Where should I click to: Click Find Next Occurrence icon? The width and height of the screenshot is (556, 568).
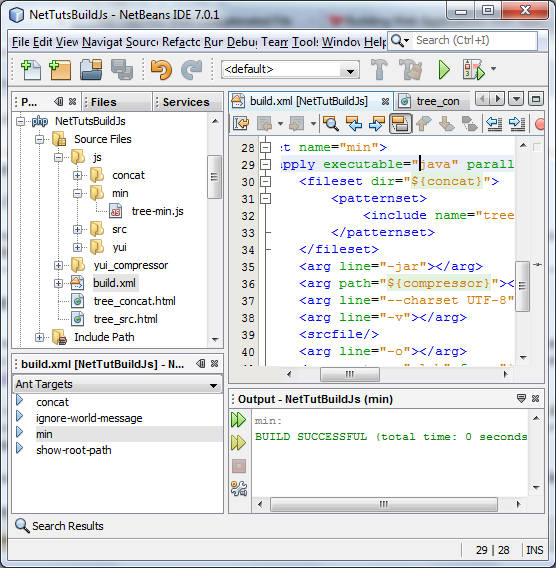377,124
